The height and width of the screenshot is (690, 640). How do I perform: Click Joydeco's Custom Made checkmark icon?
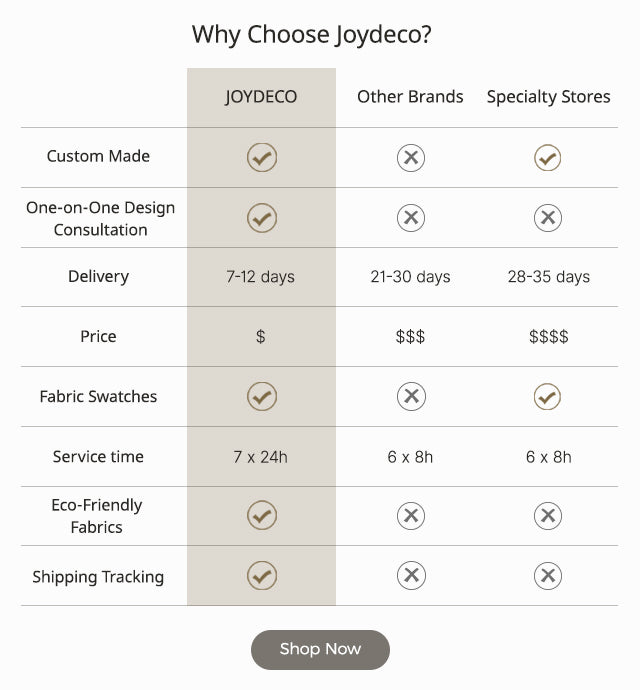click(x=261, y=157)
